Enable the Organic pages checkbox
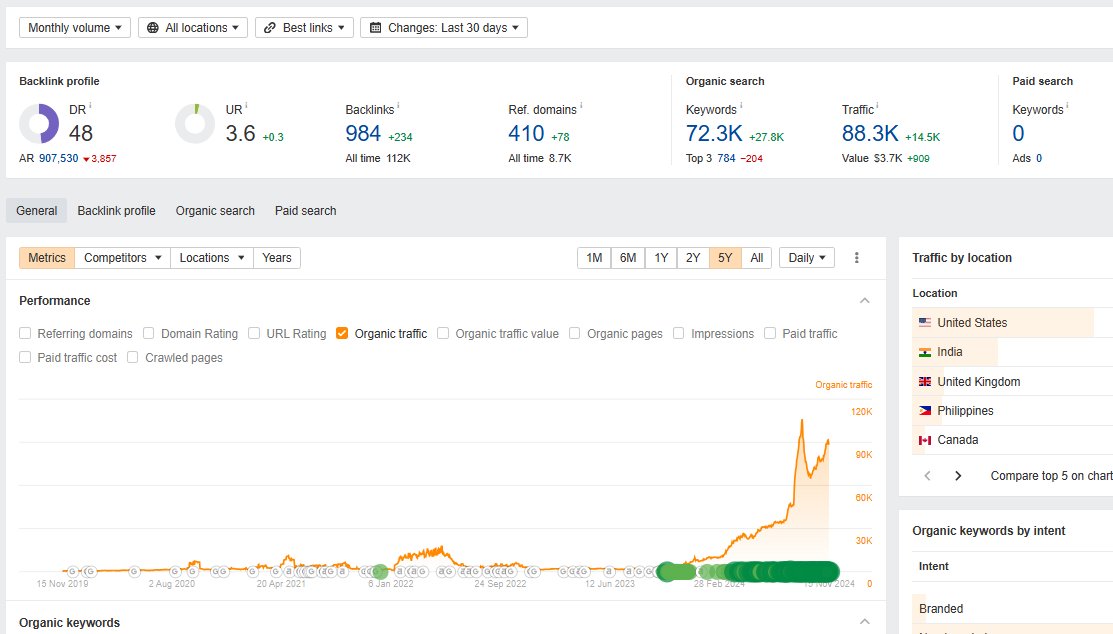 (x=574, y=333)
